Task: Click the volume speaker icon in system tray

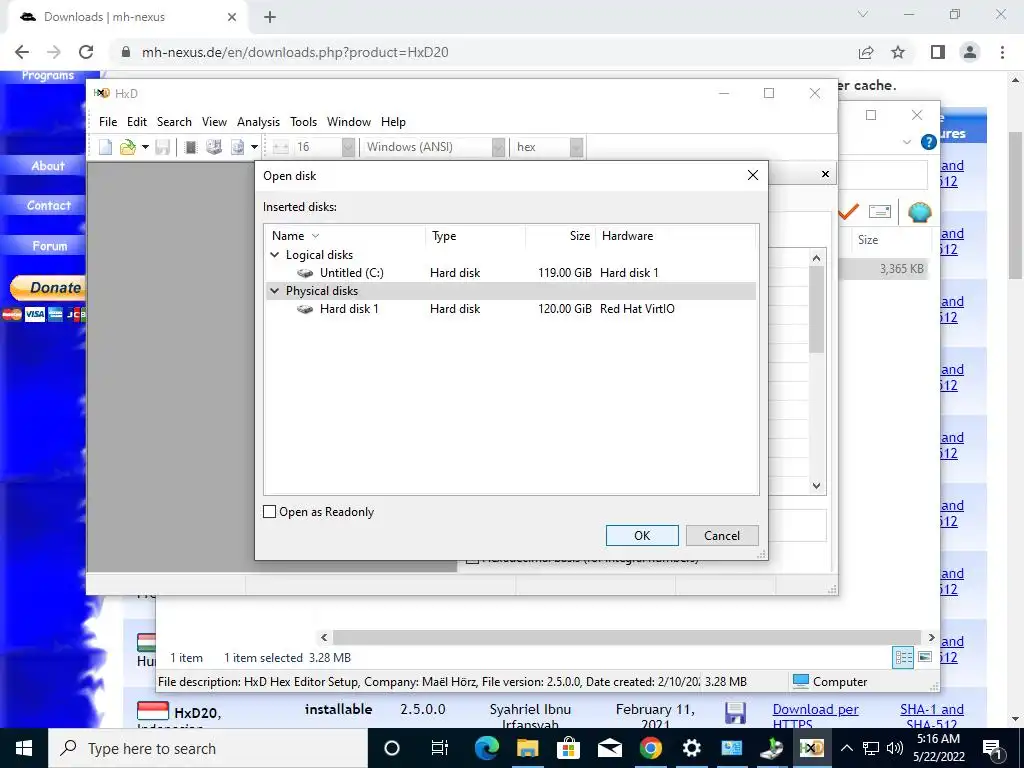Action: pyautogui.click(x=895, y=748)
